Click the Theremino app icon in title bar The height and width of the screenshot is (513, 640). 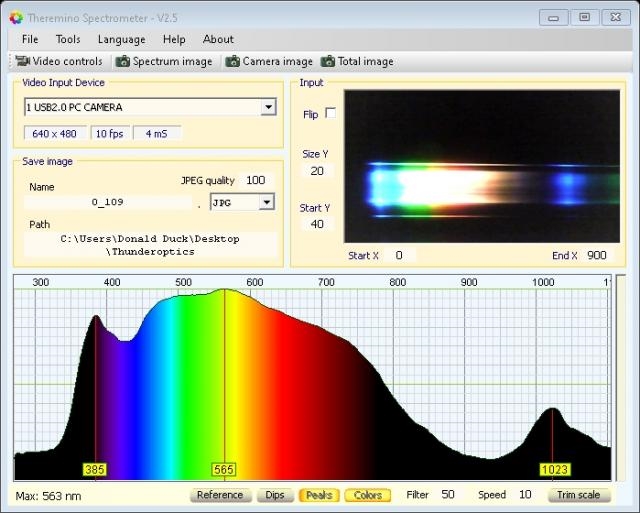15,16
